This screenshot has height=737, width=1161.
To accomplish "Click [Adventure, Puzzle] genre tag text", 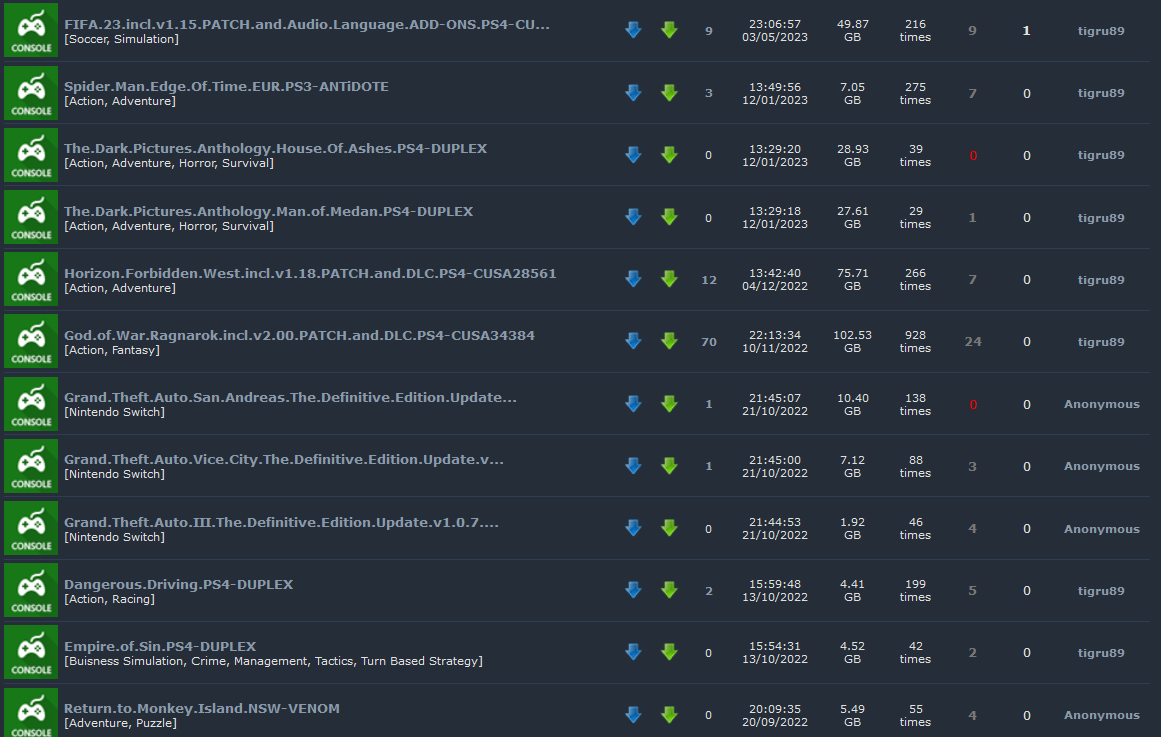I will click(121, 724).
